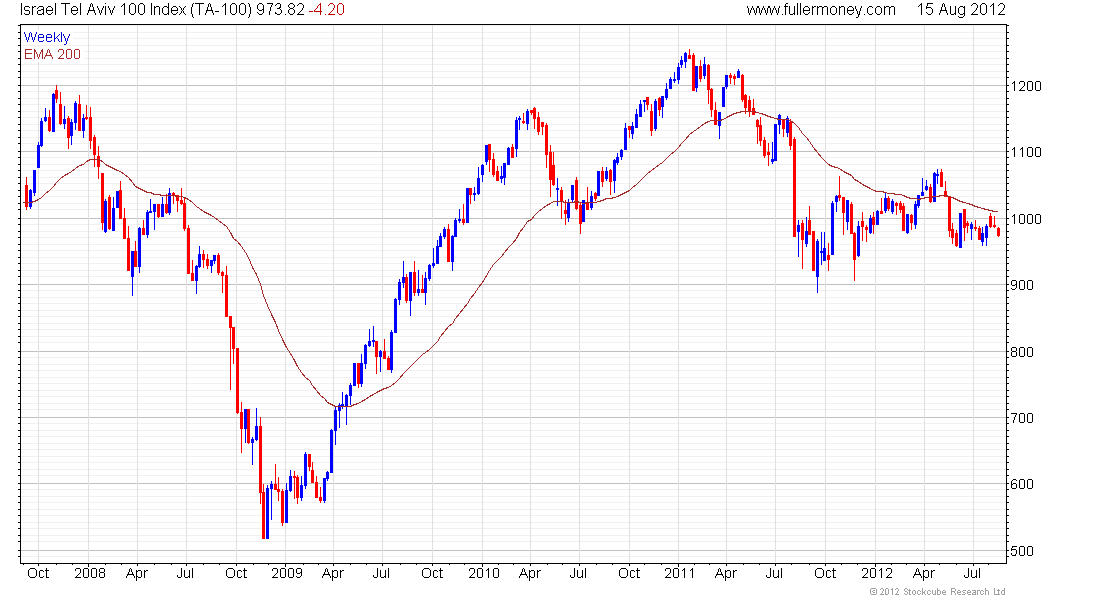Click the red change value -4.20
This screenshot has width=1100, height=600.
pos(327,10)
